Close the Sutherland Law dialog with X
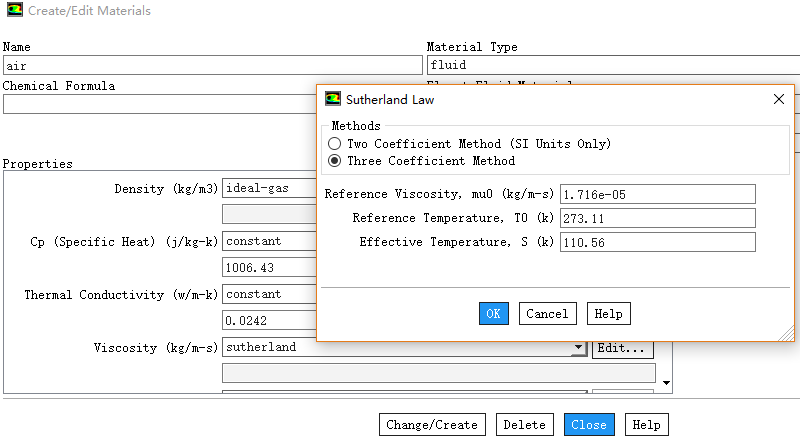The width and height of the screenshot is (800, 444). pyautogui.click(x=779, y=99)
